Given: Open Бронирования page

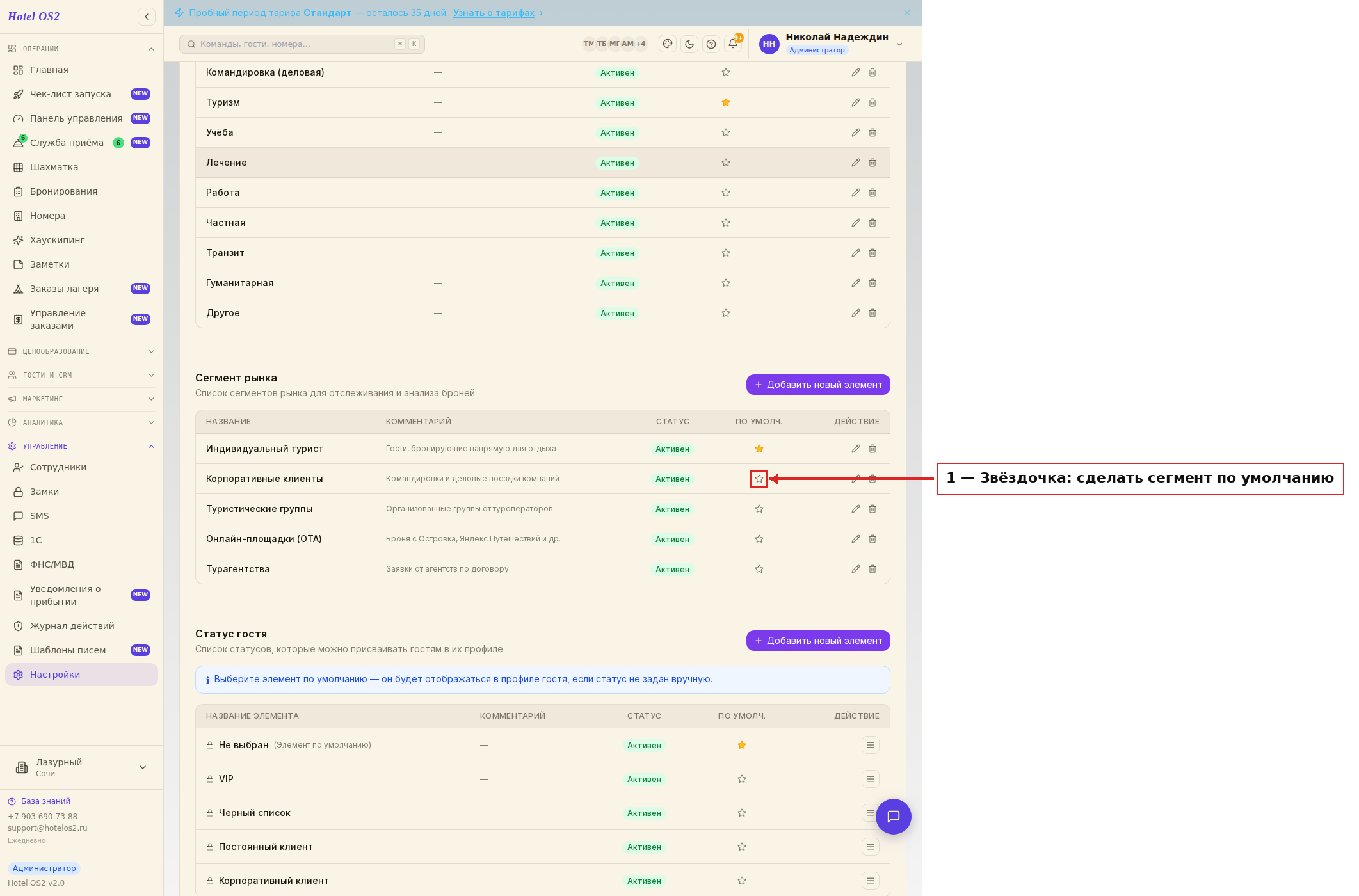Looking at the screenshot, I should [81, 191].
